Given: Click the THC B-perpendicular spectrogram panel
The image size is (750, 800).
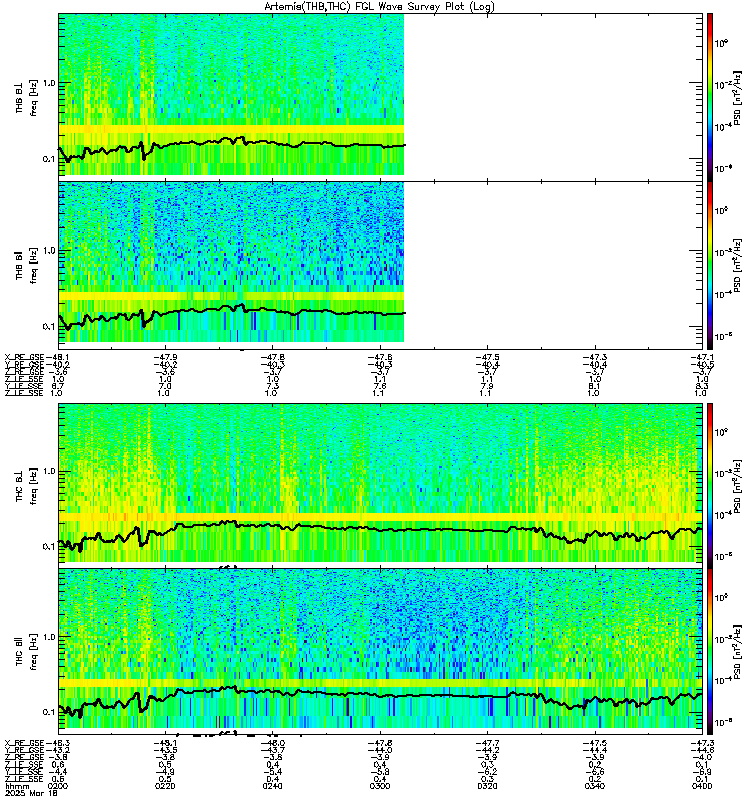Looking at the screenshot, I should point(380,485).
